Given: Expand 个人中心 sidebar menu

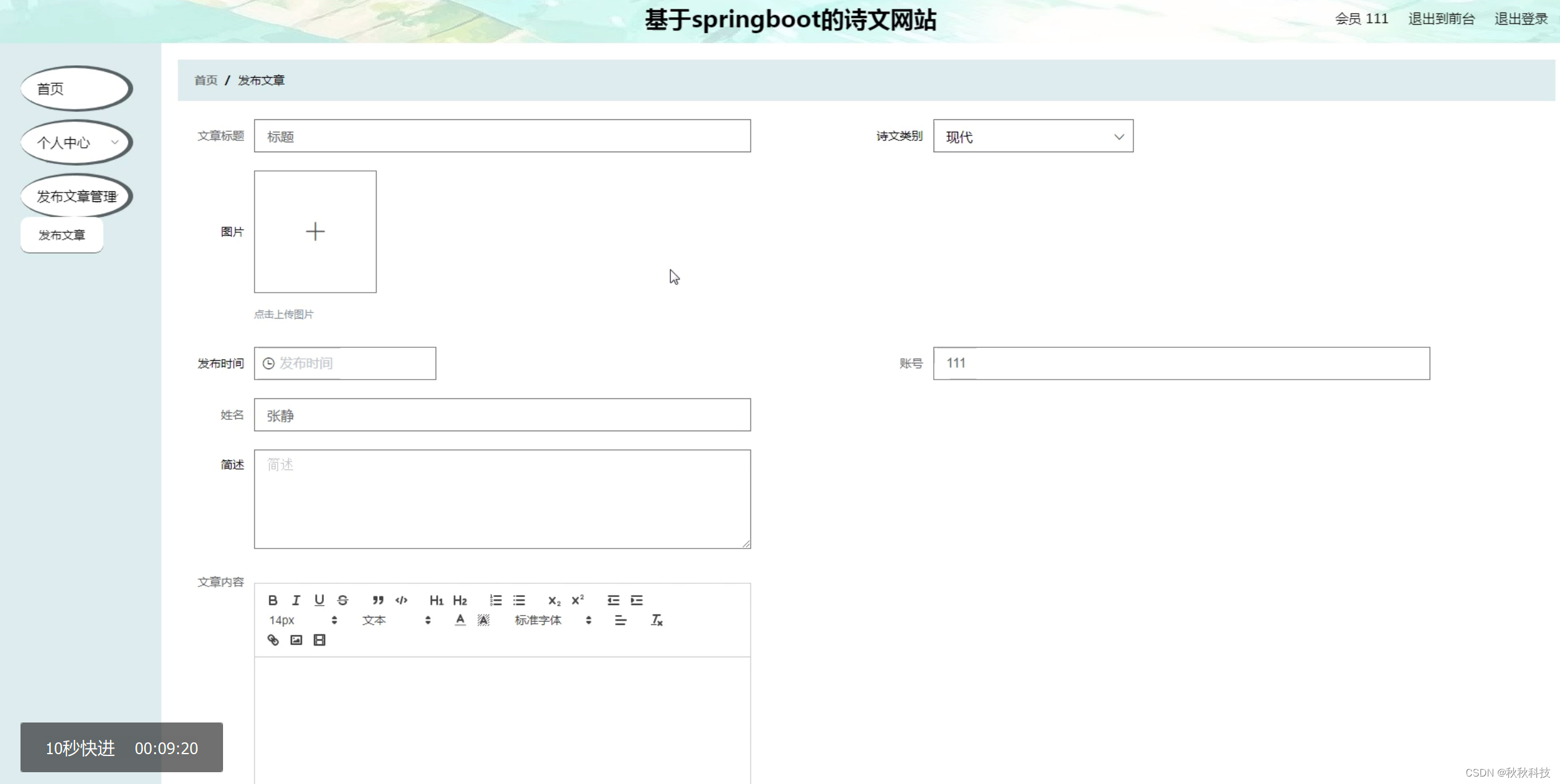Looking at the screenshot, I should [76, 143].
